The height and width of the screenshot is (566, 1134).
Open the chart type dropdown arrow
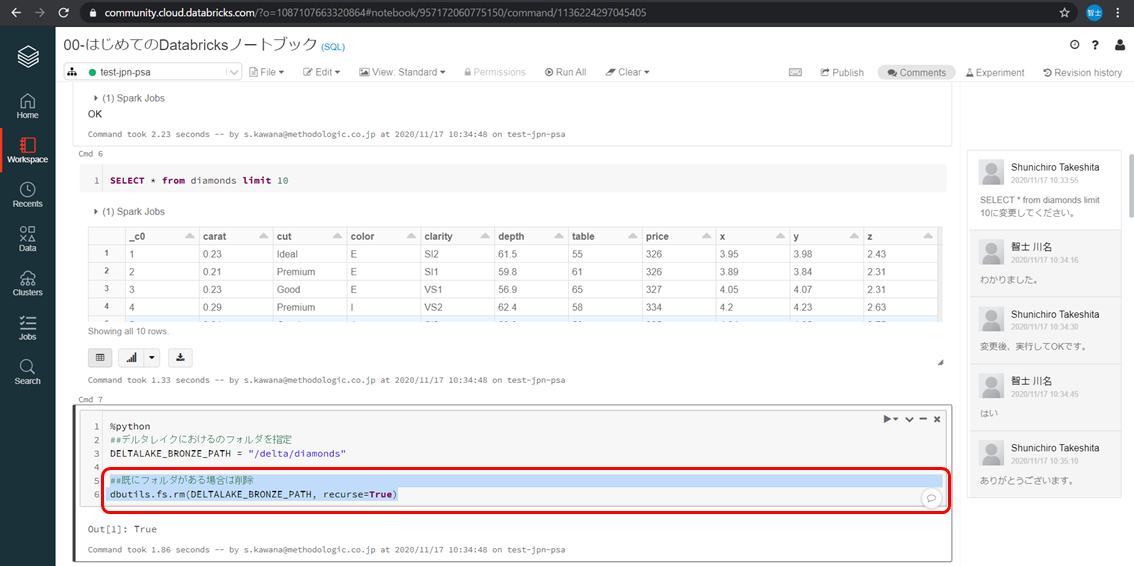[x=152, y=357]
